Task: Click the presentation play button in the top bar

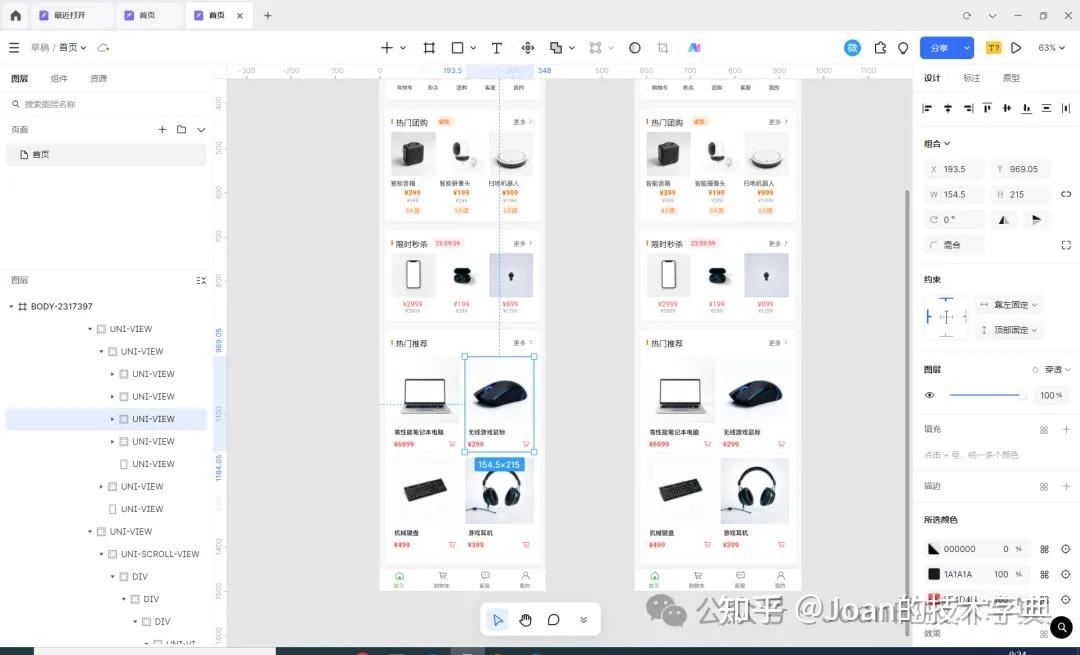Action: click(x=1016, y=47)
